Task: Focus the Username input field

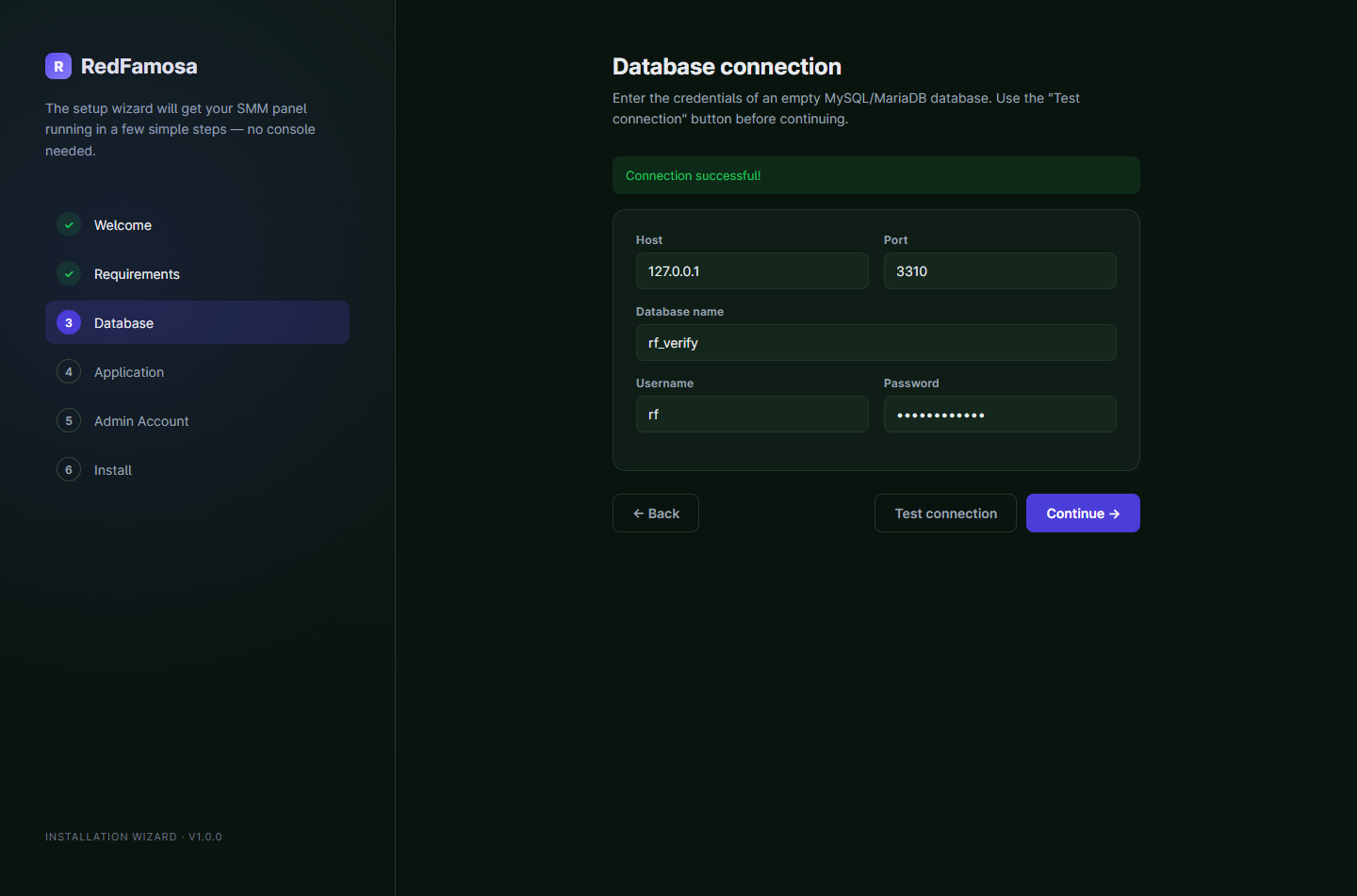Action: pos(752,415)
